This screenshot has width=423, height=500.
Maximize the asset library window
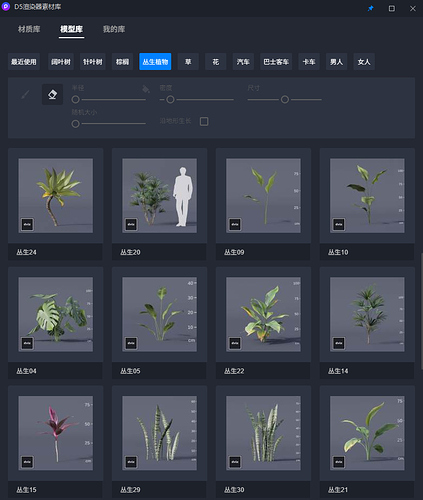[392, 8]
